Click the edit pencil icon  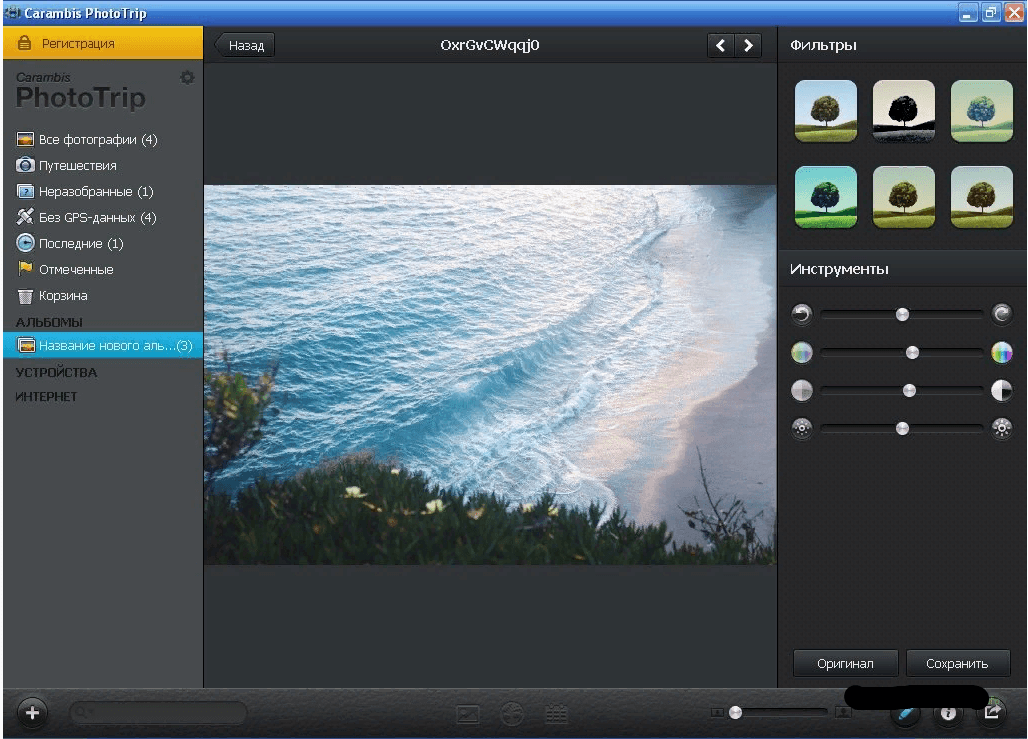(904, 713)
